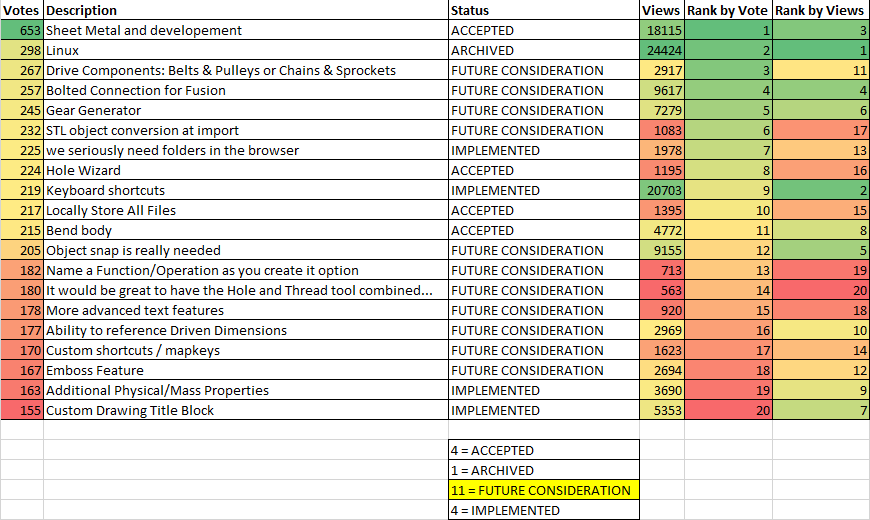Click Rank by Views cell of Linux row
This screenshot has height=520, width=870.
(x=821, y=50)
